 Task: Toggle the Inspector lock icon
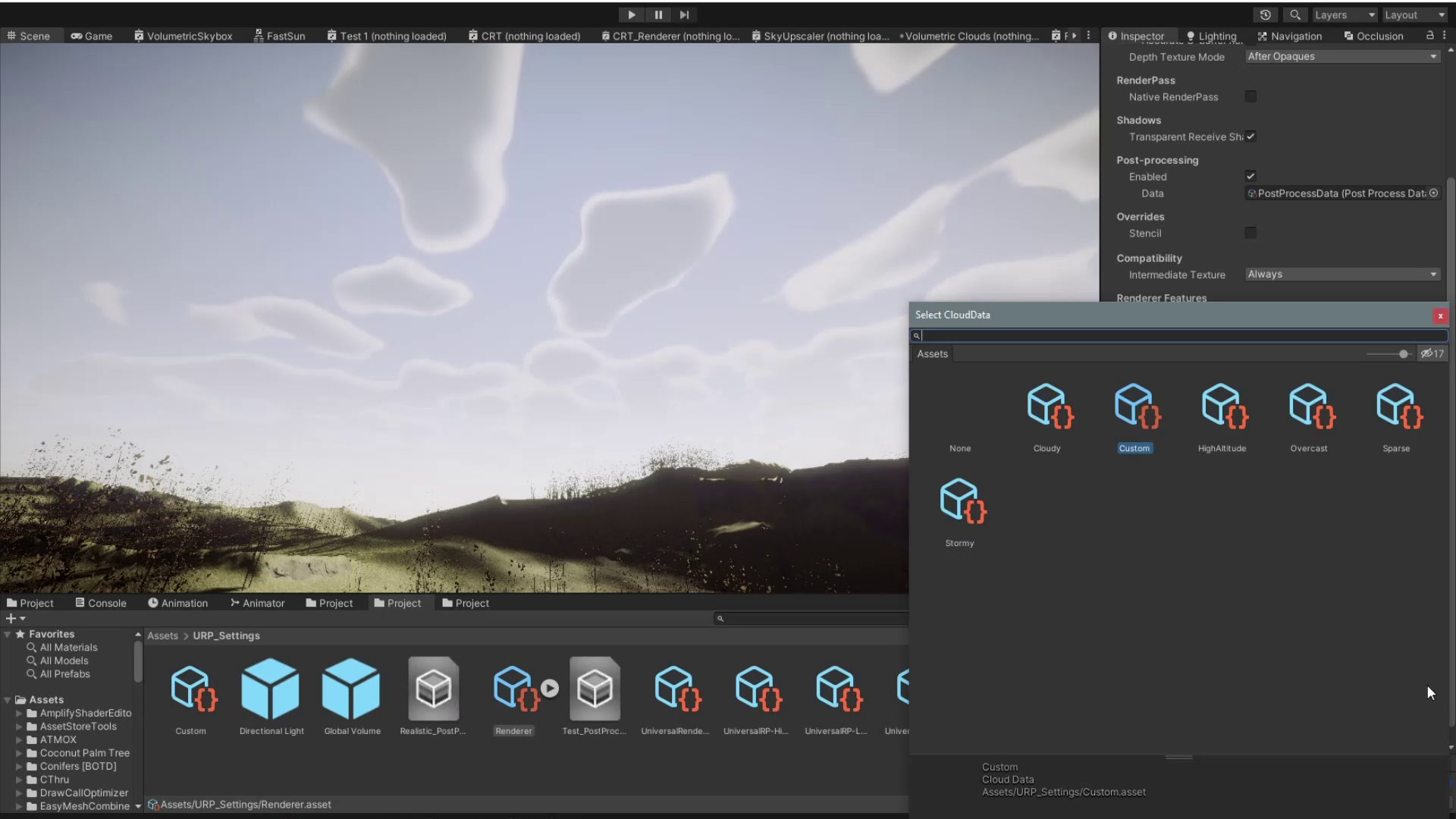coord(1429,35)
